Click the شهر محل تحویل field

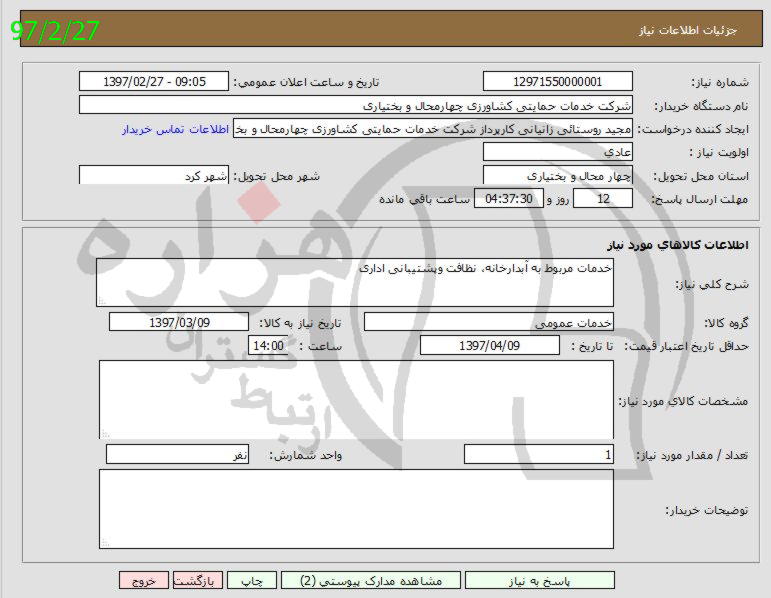coord(154,176)
